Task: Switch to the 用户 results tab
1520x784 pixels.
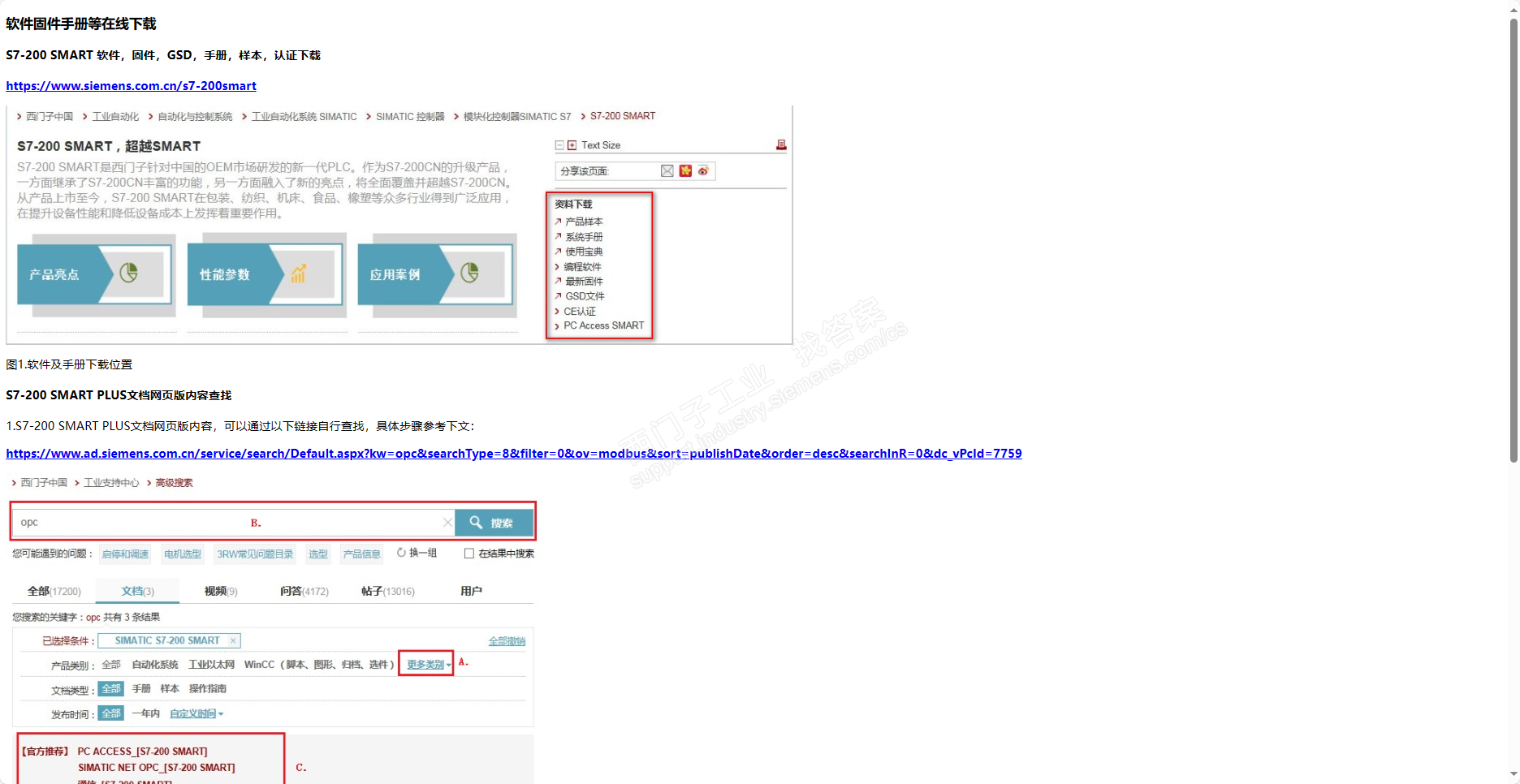Action: point(471,592)
